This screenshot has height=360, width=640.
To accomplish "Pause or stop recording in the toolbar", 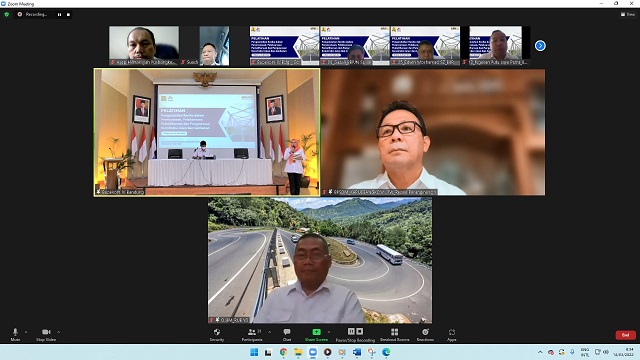I will tap(355, 335).
